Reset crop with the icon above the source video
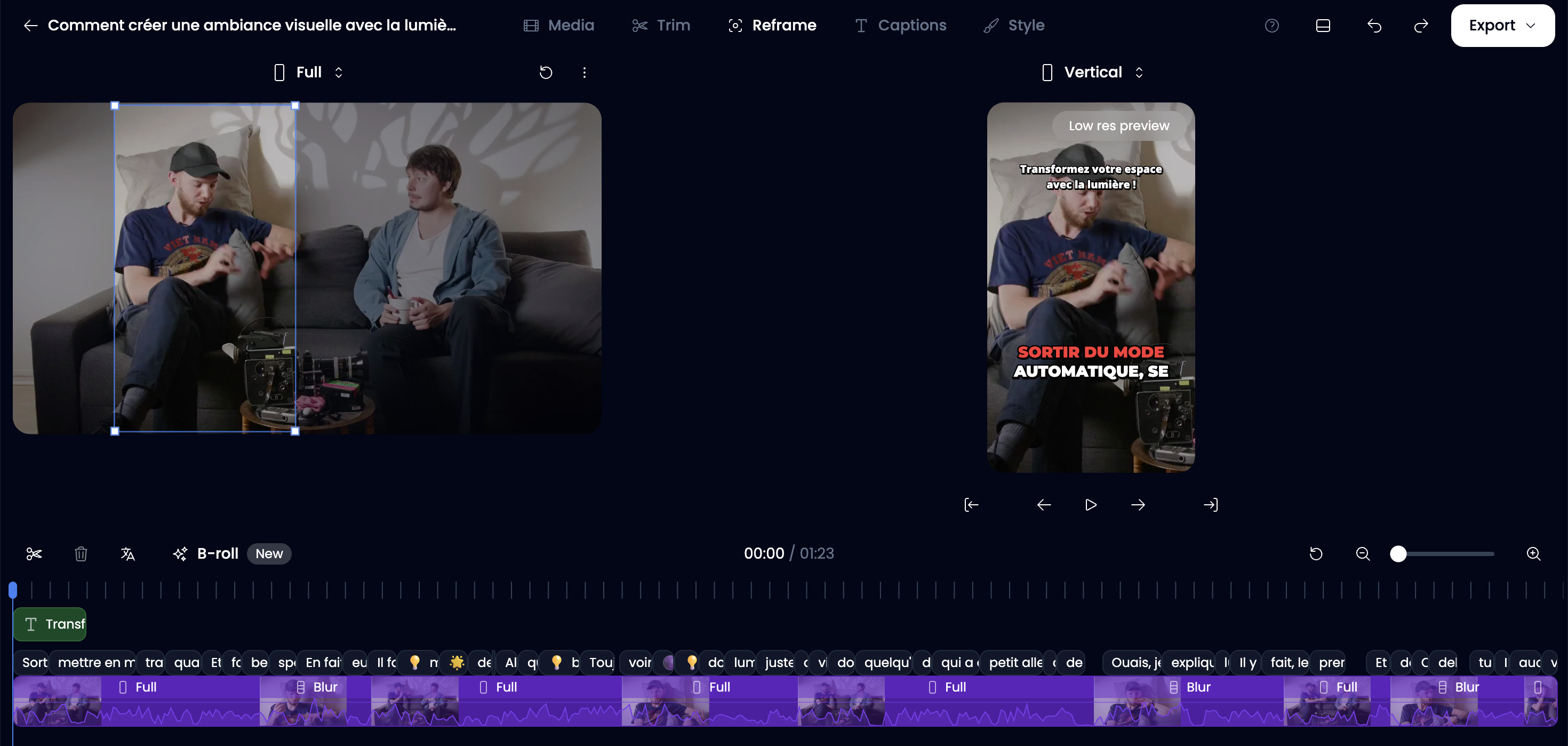 [x=546, y=73]
